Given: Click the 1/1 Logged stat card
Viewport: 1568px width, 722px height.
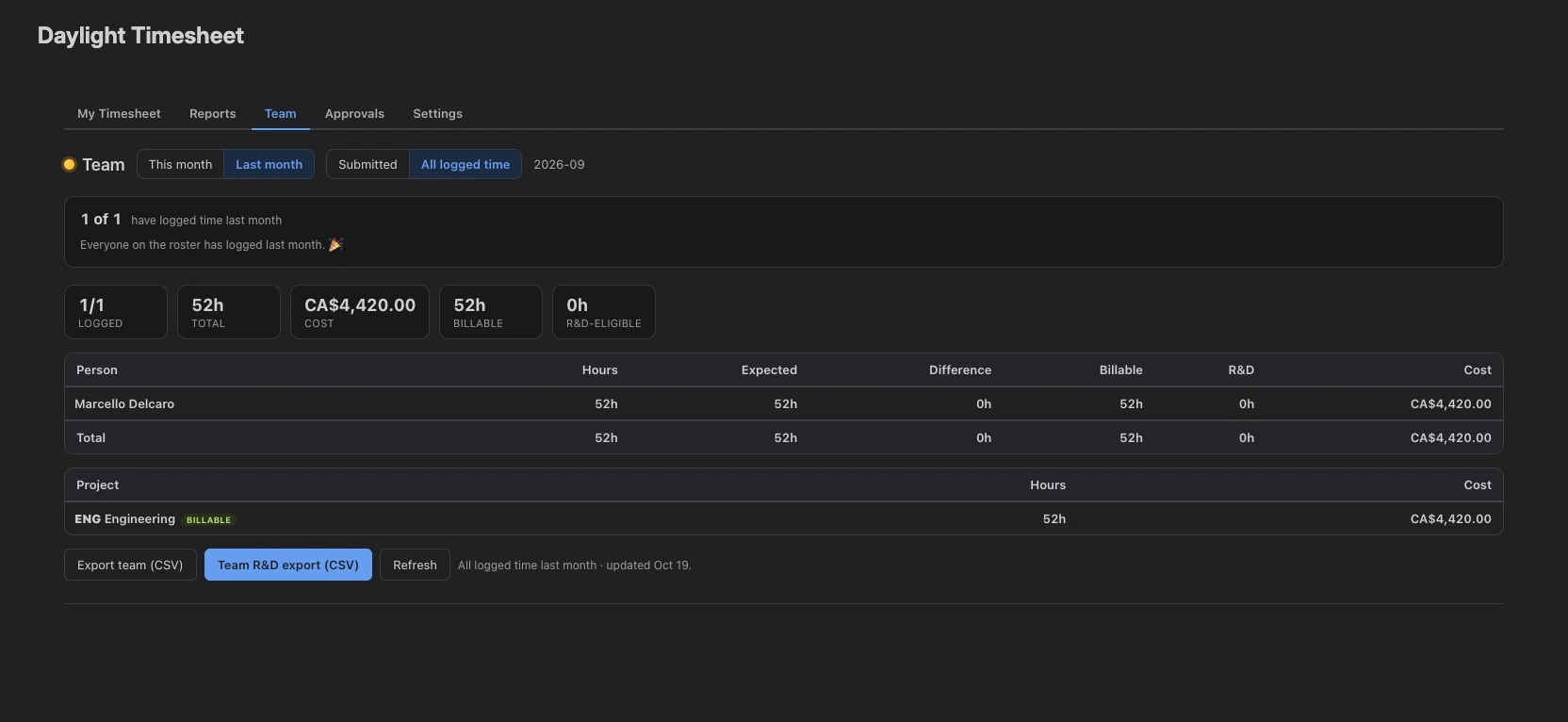Looking at the screenshot, I should coord(116,312).
